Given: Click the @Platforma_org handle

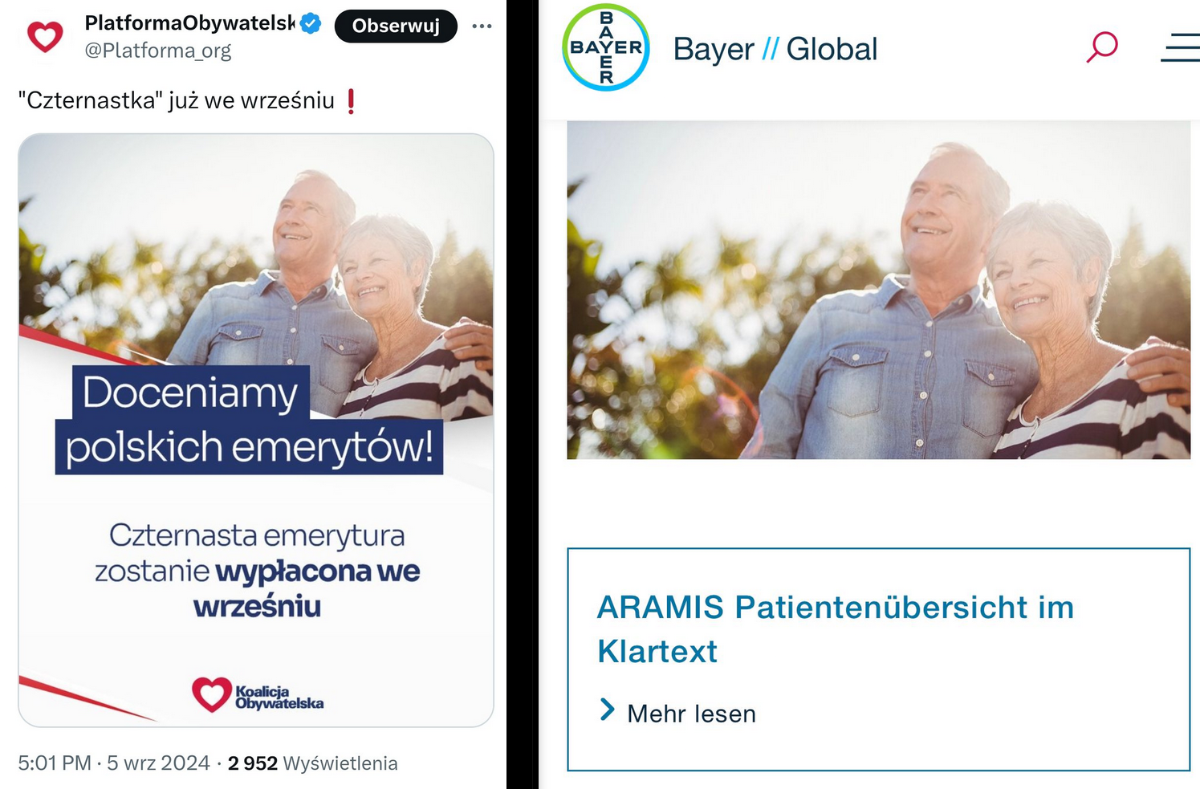Looking at the screenshot, I should click(x=158, y=51).
